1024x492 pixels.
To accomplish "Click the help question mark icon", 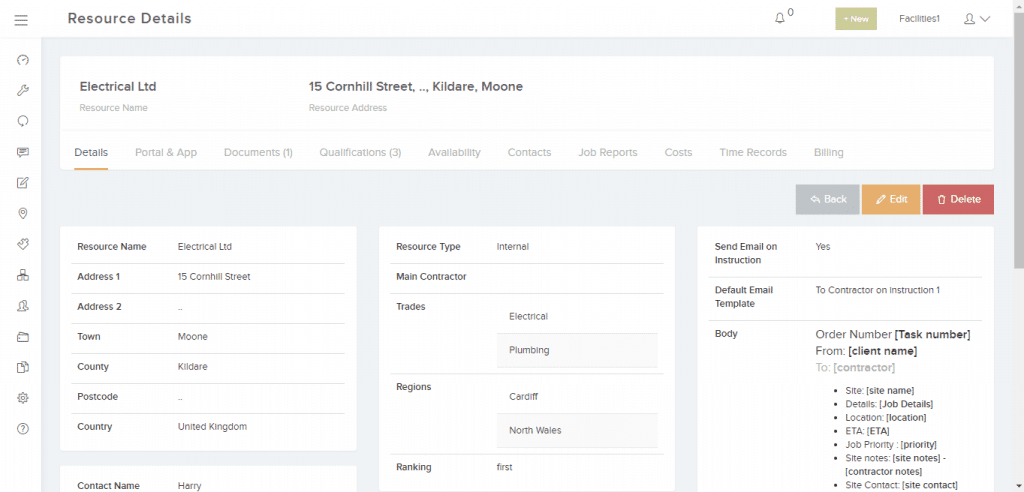I will [x=22, y=428].
